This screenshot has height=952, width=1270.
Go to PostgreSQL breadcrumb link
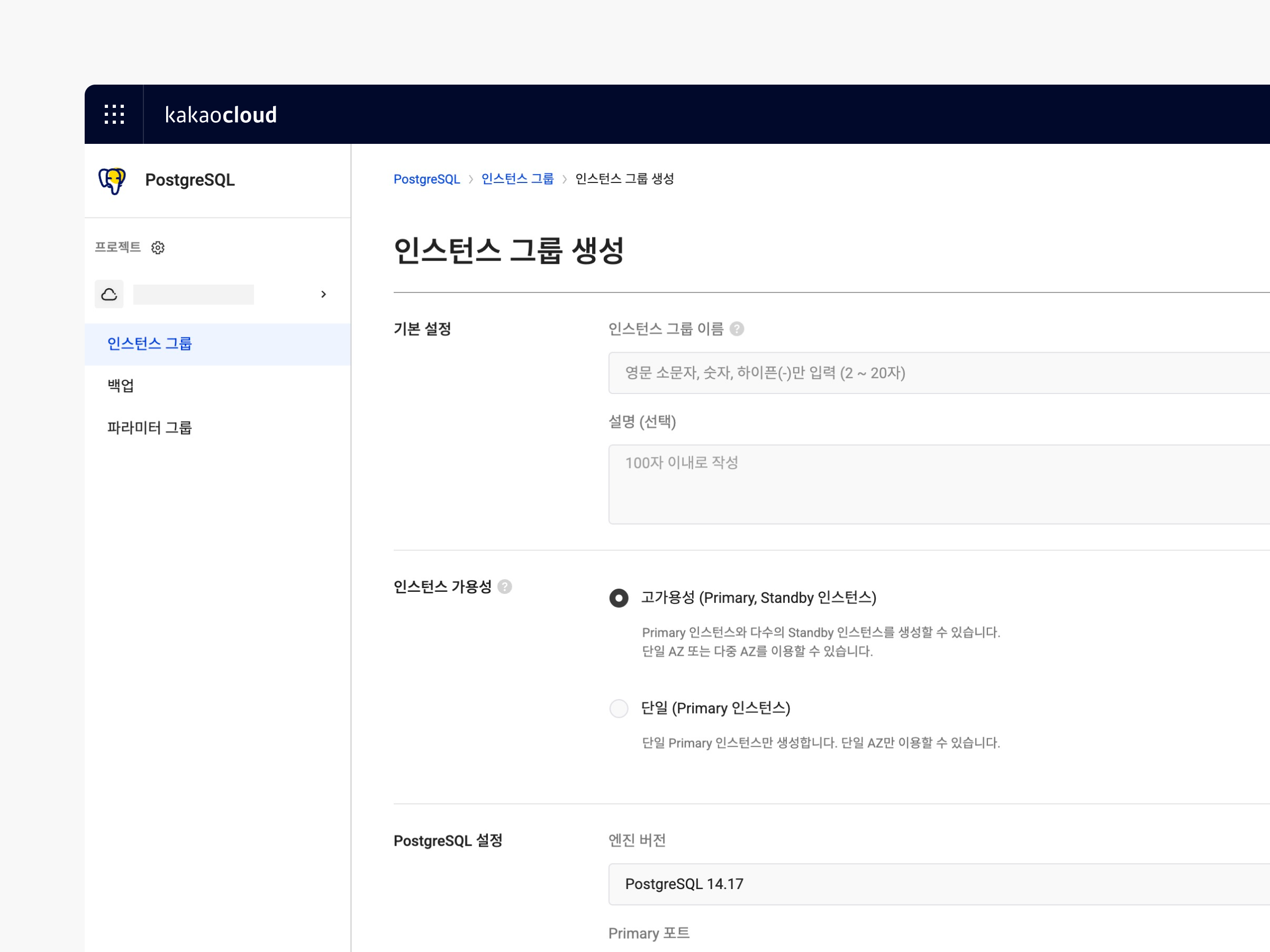tap(427, 179)
